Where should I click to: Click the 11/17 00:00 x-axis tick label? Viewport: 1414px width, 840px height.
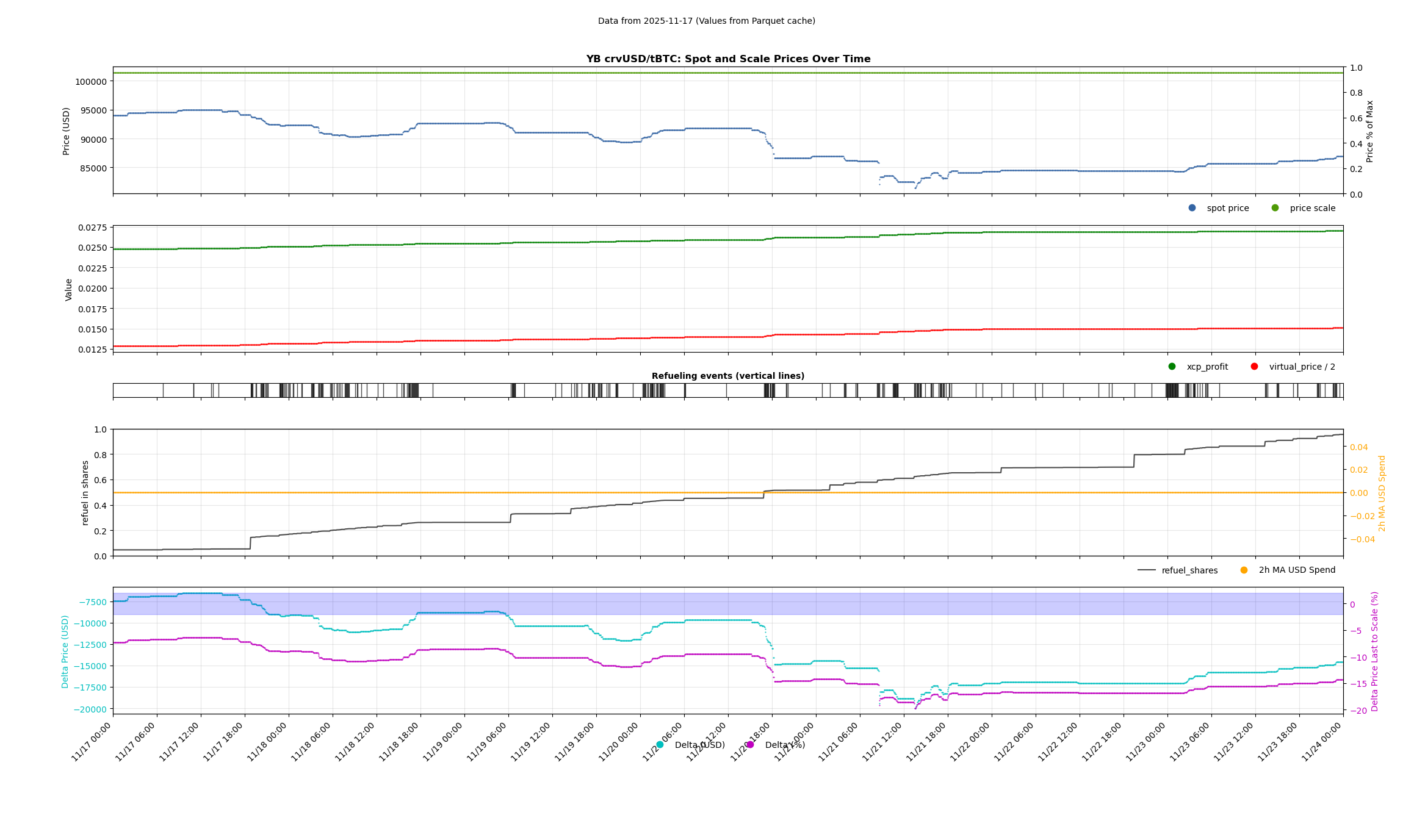[x=92, y=742]
